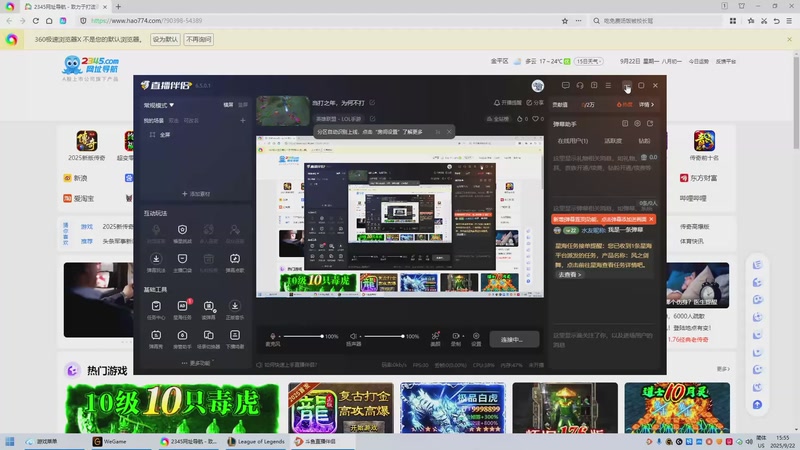Expand 更多功能 at the tools bottom
The image size is (800, 450).
197,363
